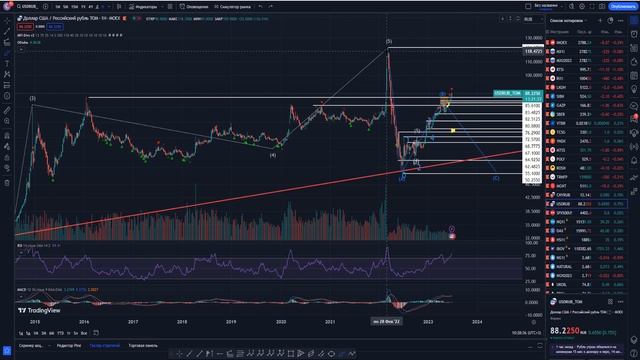Toggle the watchlist panel button in sidebar
The image size is (640, 360).
(x=634, y=20)
